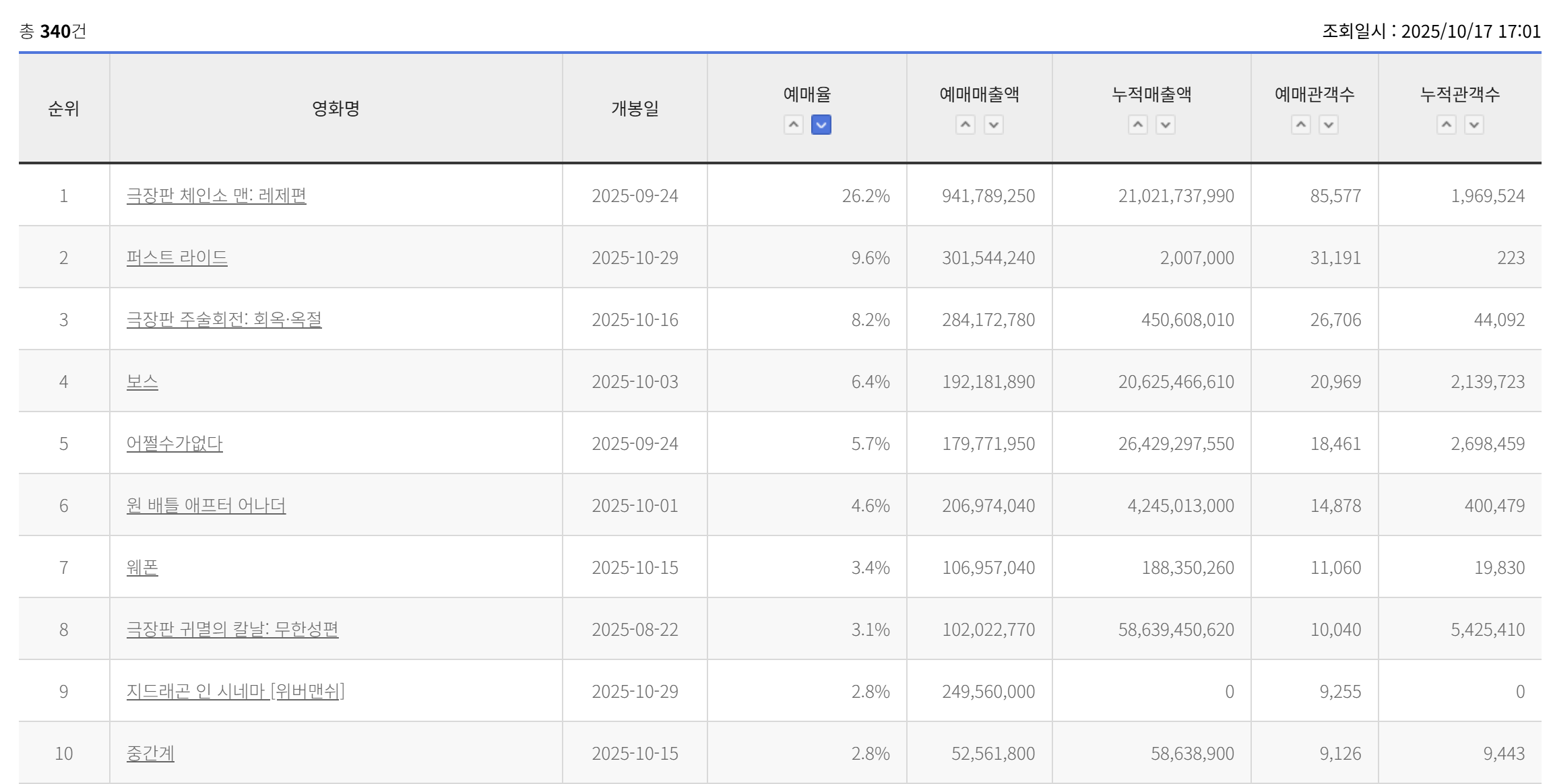Sort 예매관객수 column ascending
Viewport: 1551px width, 784px height.
click(x=1300, y=125)
